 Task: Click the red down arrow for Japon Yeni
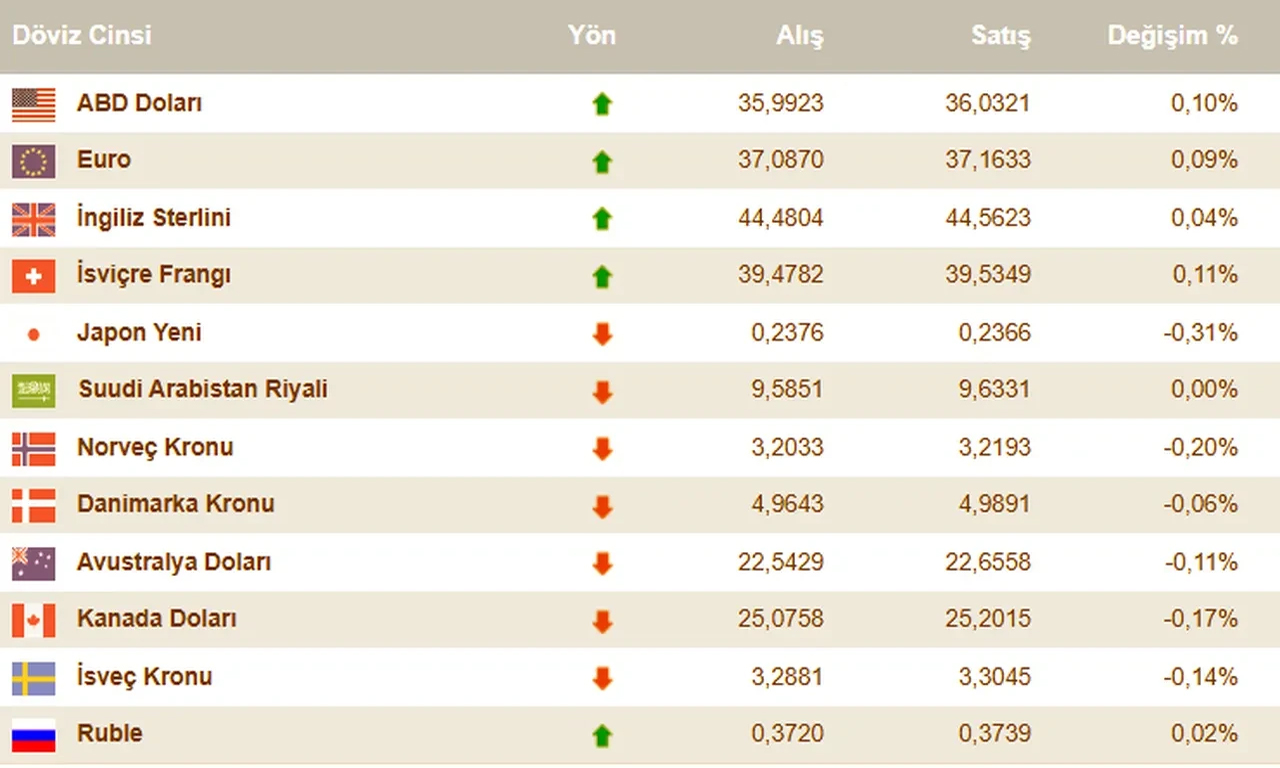coord(601,334)
